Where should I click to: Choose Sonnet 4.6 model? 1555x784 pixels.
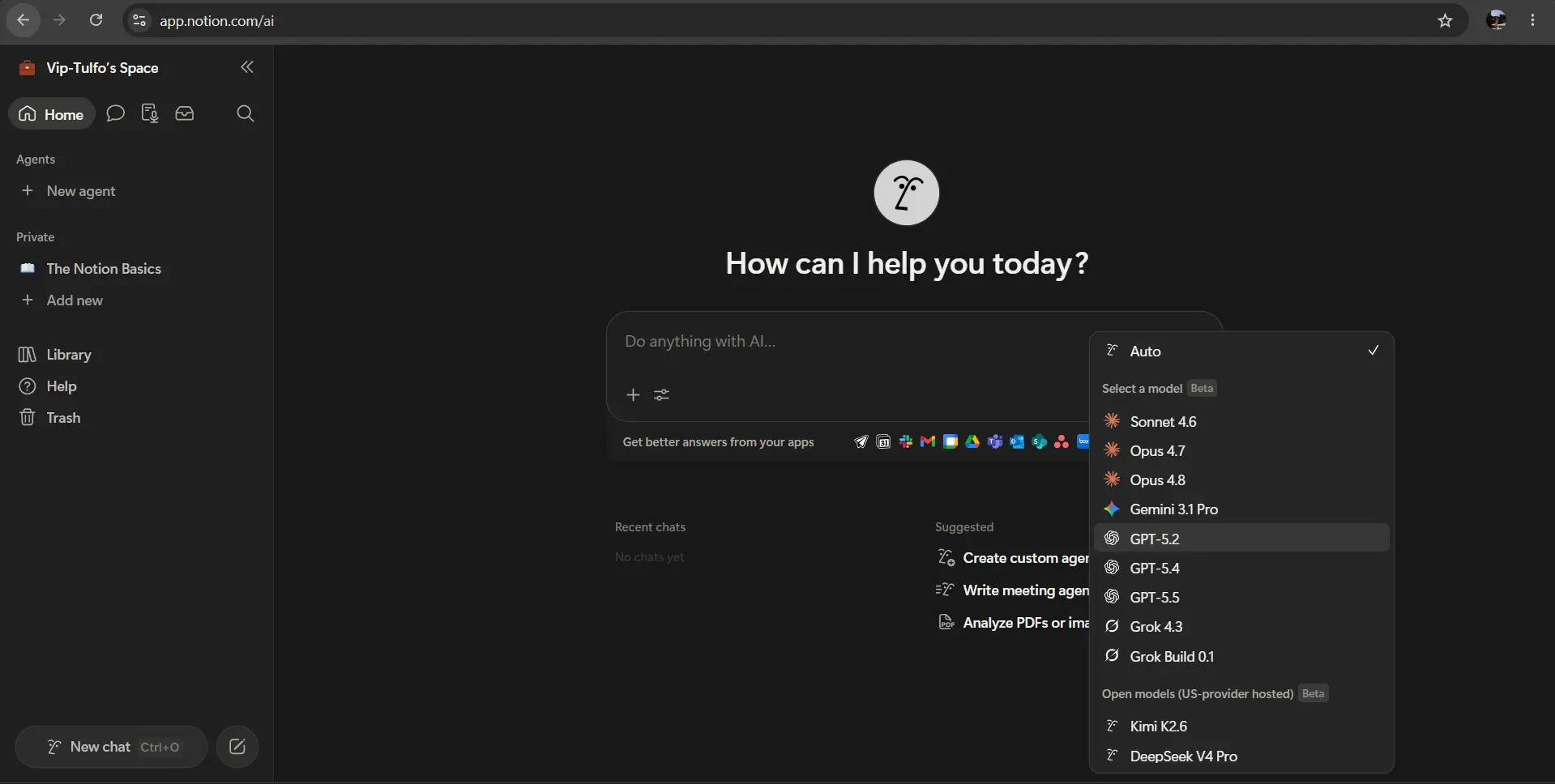pos(1241,421)
